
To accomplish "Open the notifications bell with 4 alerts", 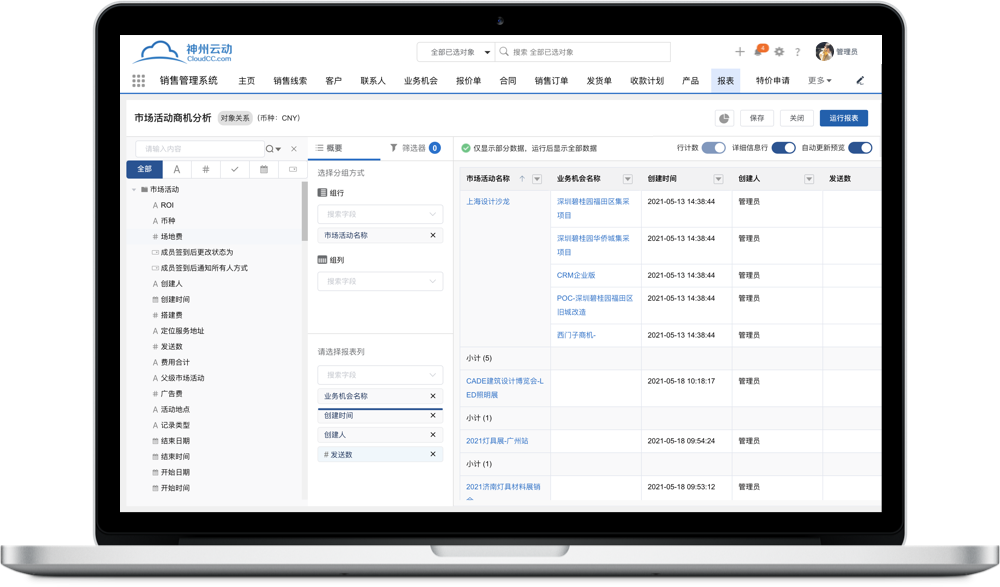I will click(758, 52).
